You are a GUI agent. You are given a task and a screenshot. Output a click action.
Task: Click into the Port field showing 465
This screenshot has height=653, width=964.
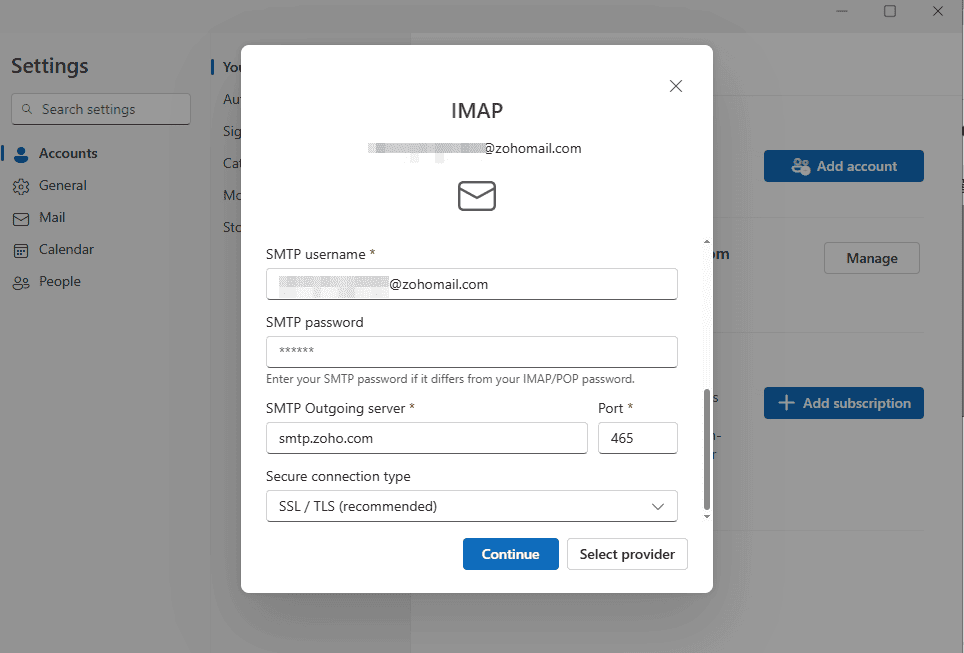[638, 438]
